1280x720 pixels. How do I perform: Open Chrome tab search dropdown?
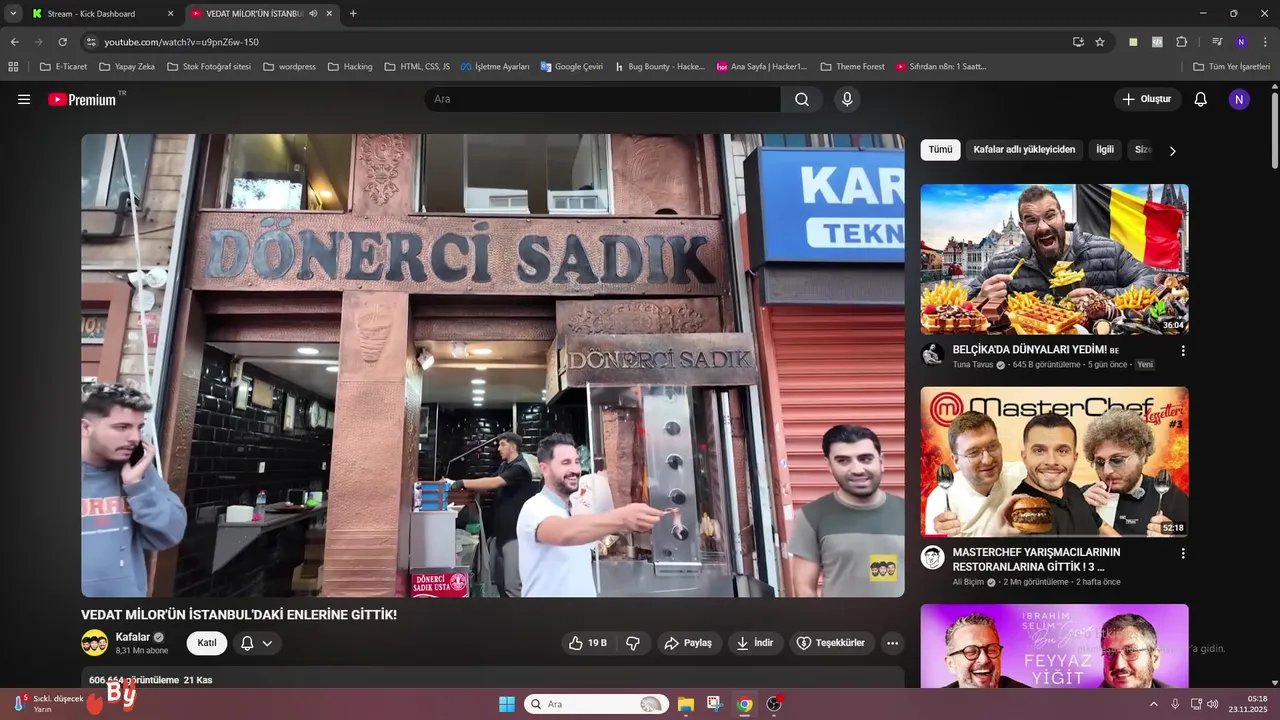13,13
